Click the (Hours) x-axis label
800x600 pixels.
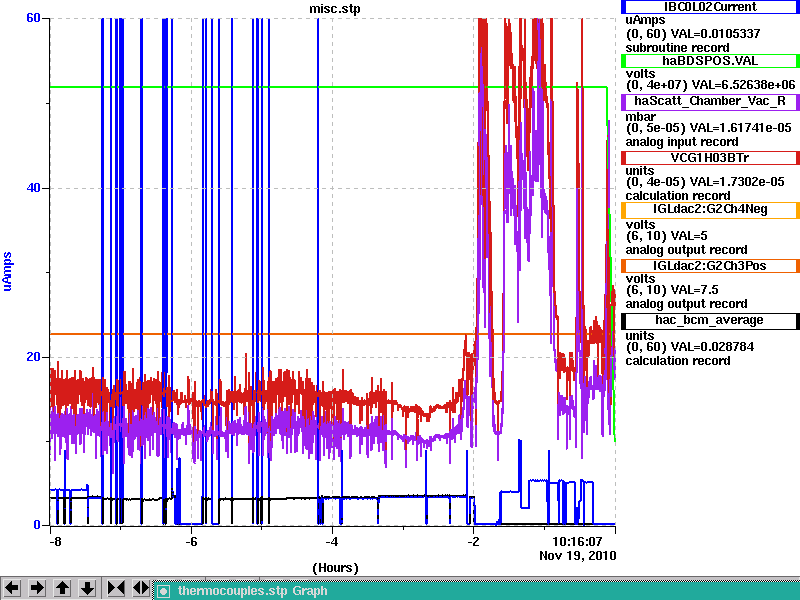[x=335, y=568]
